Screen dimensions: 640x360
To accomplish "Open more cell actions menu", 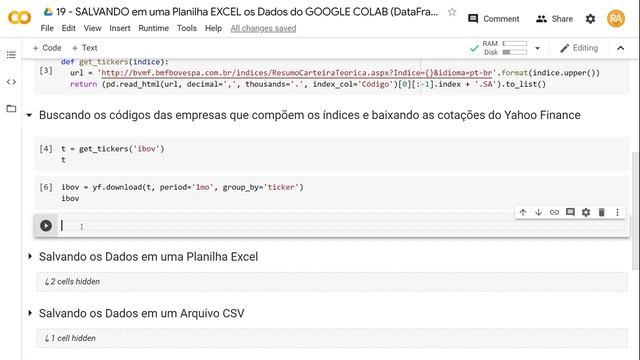I will [617, 212].
